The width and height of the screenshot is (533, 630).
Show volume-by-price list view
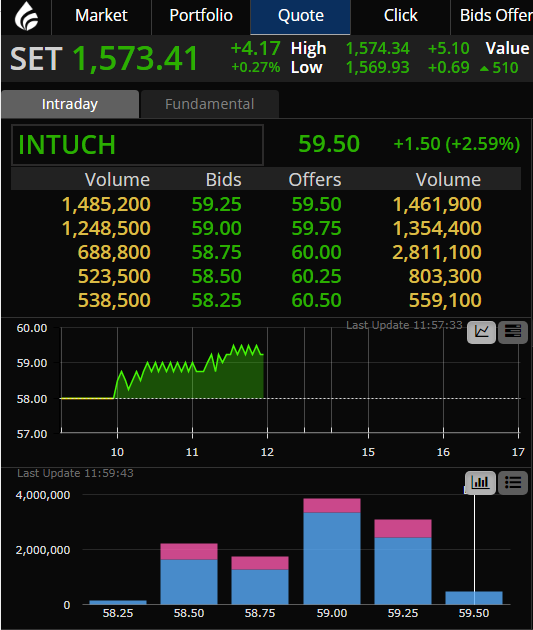[x=513, y=482]
